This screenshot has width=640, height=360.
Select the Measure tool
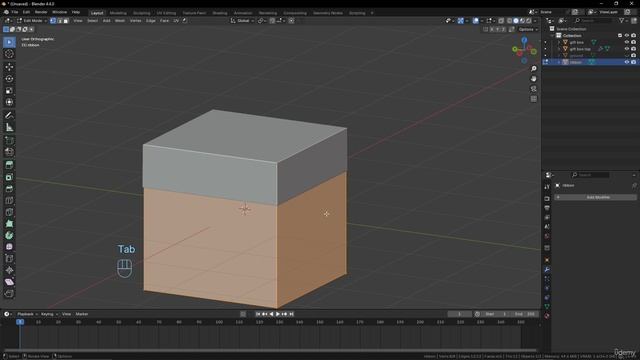(x=9, y=127)
